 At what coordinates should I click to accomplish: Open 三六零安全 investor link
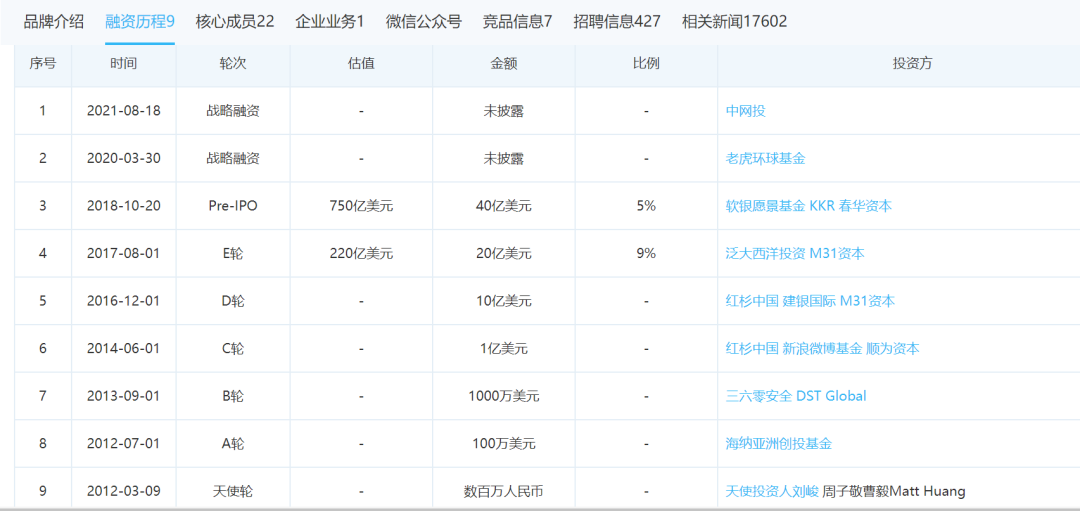pos(759,396)
